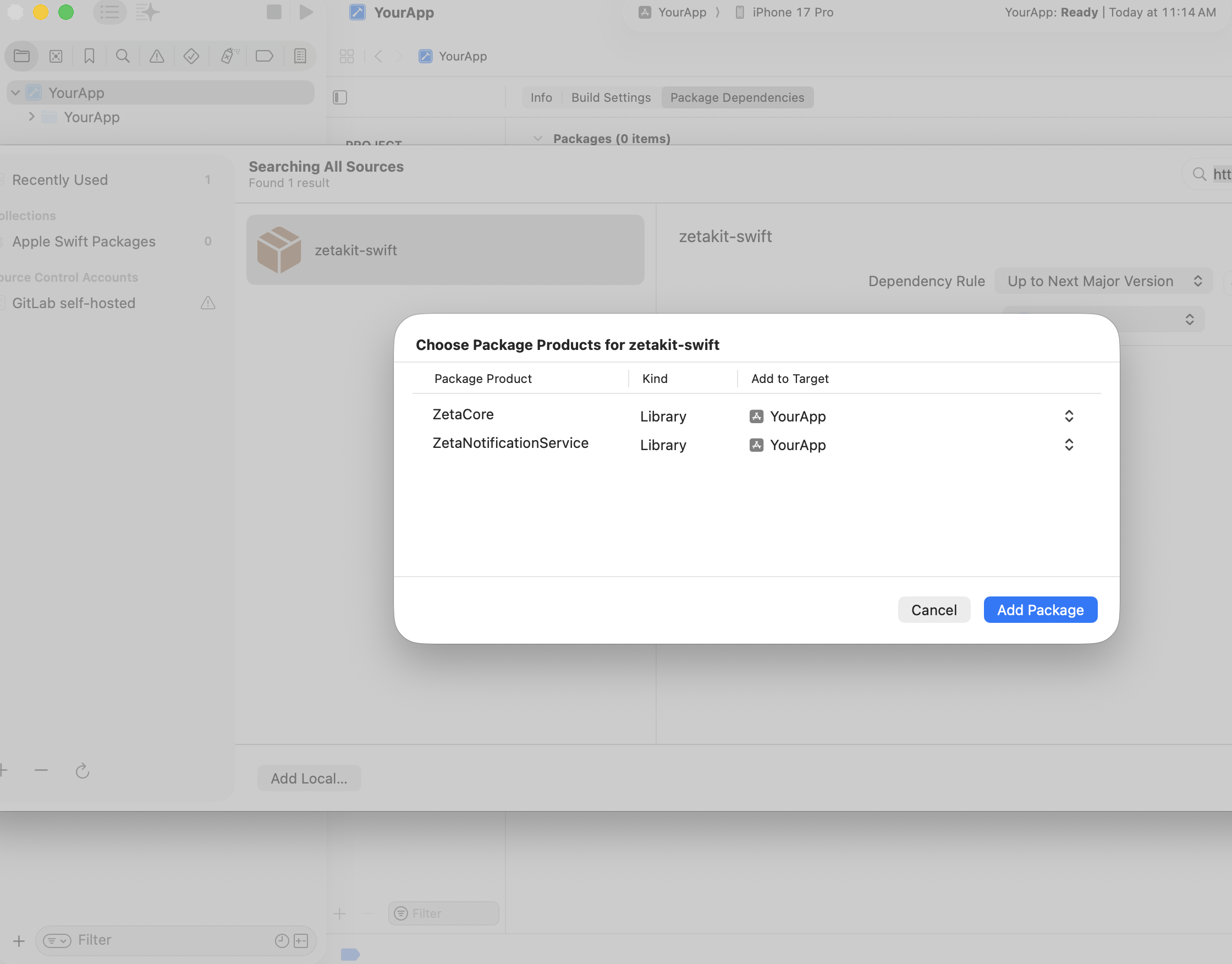The height and width of the screenshot is (964, 1232).
Task: Click the Add Package button
Action: [x=1039, y=610]
